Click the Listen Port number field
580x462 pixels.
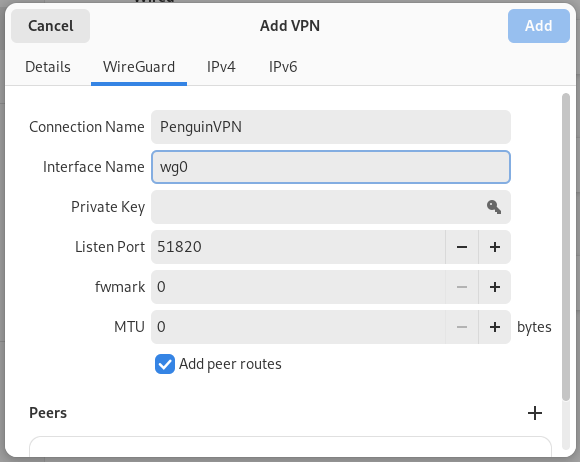[x=298, y=247]
